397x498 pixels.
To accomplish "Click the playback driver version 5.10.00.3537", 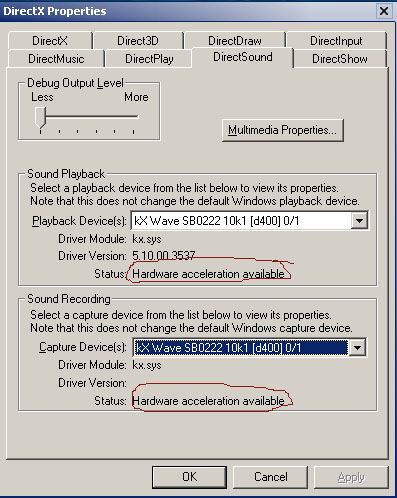I will click(x=164, y=256).
